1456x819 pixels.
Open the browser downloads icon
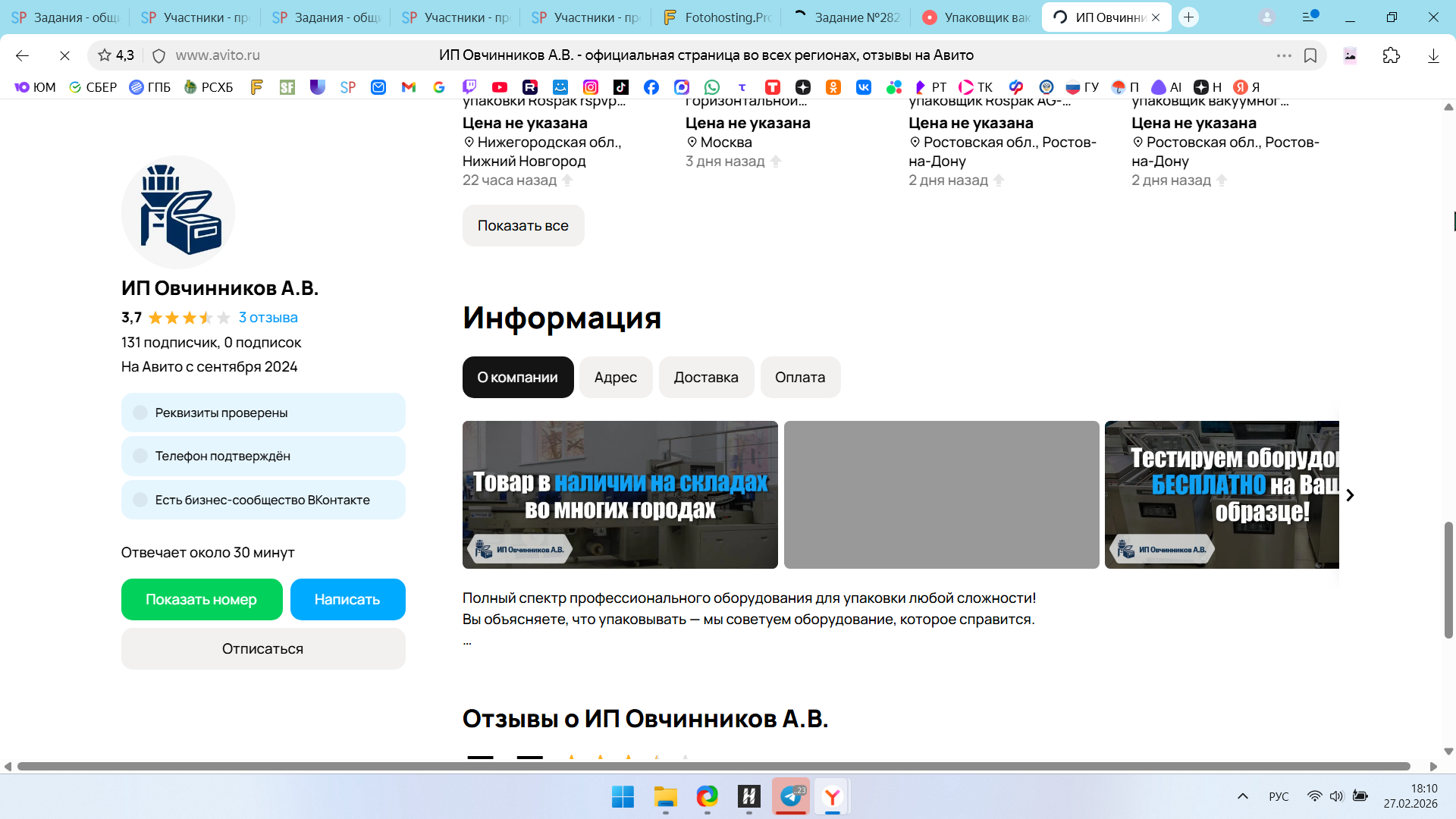coord(1432,55)
